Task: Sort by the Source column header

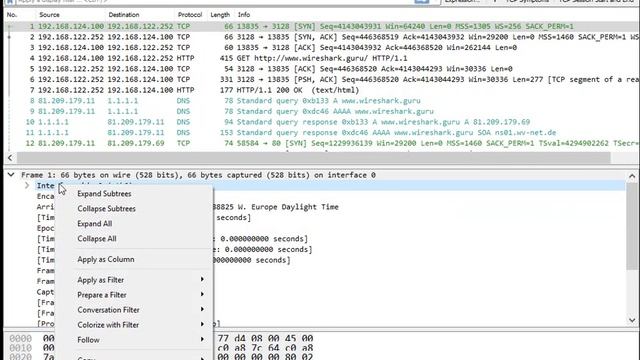Action: click(x=49, y=15)
